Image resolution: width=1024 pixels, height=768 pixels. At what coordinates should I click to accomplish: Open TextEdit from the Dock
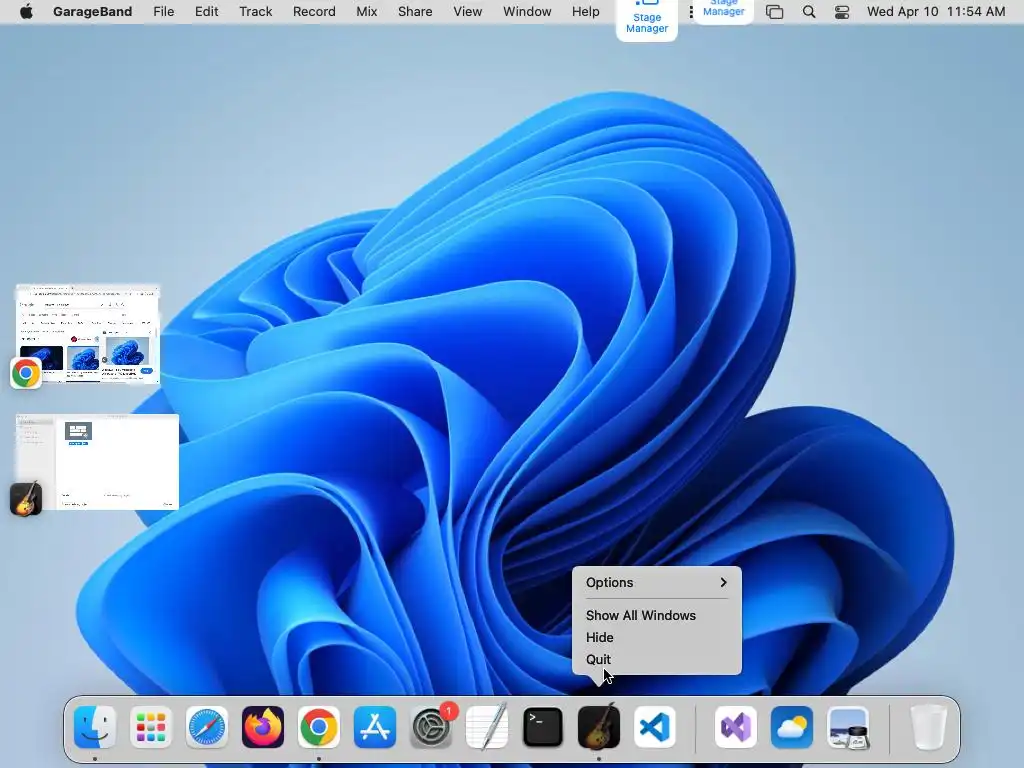pos(487,727)
